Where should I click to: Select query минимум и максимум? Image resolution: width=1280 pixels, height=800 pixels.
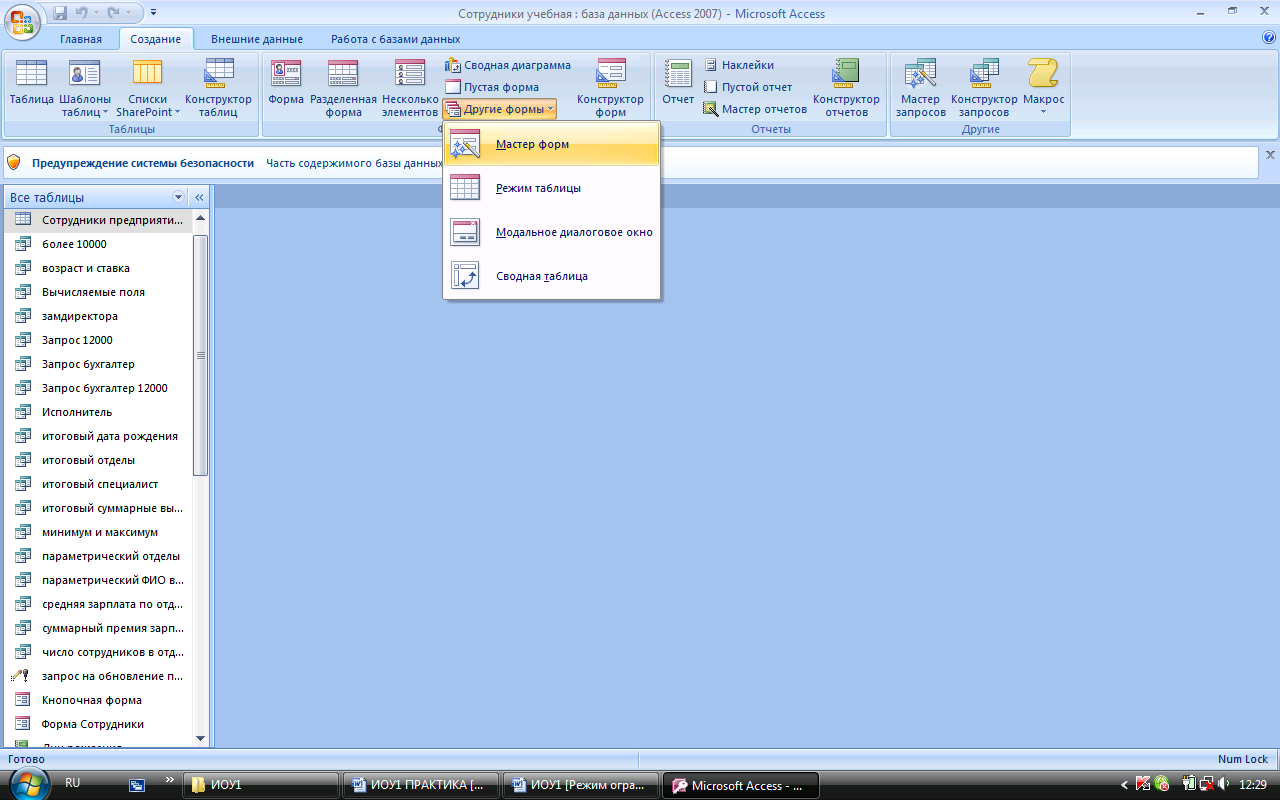pyautogui.click(x=100, y=532)
